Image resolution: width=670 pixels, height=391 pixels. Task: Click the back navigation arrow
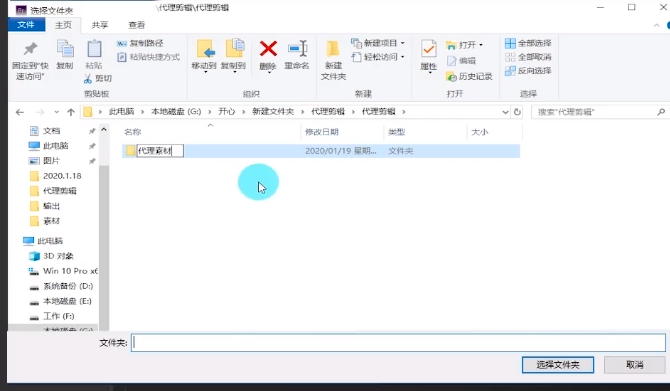click(20, 112)
